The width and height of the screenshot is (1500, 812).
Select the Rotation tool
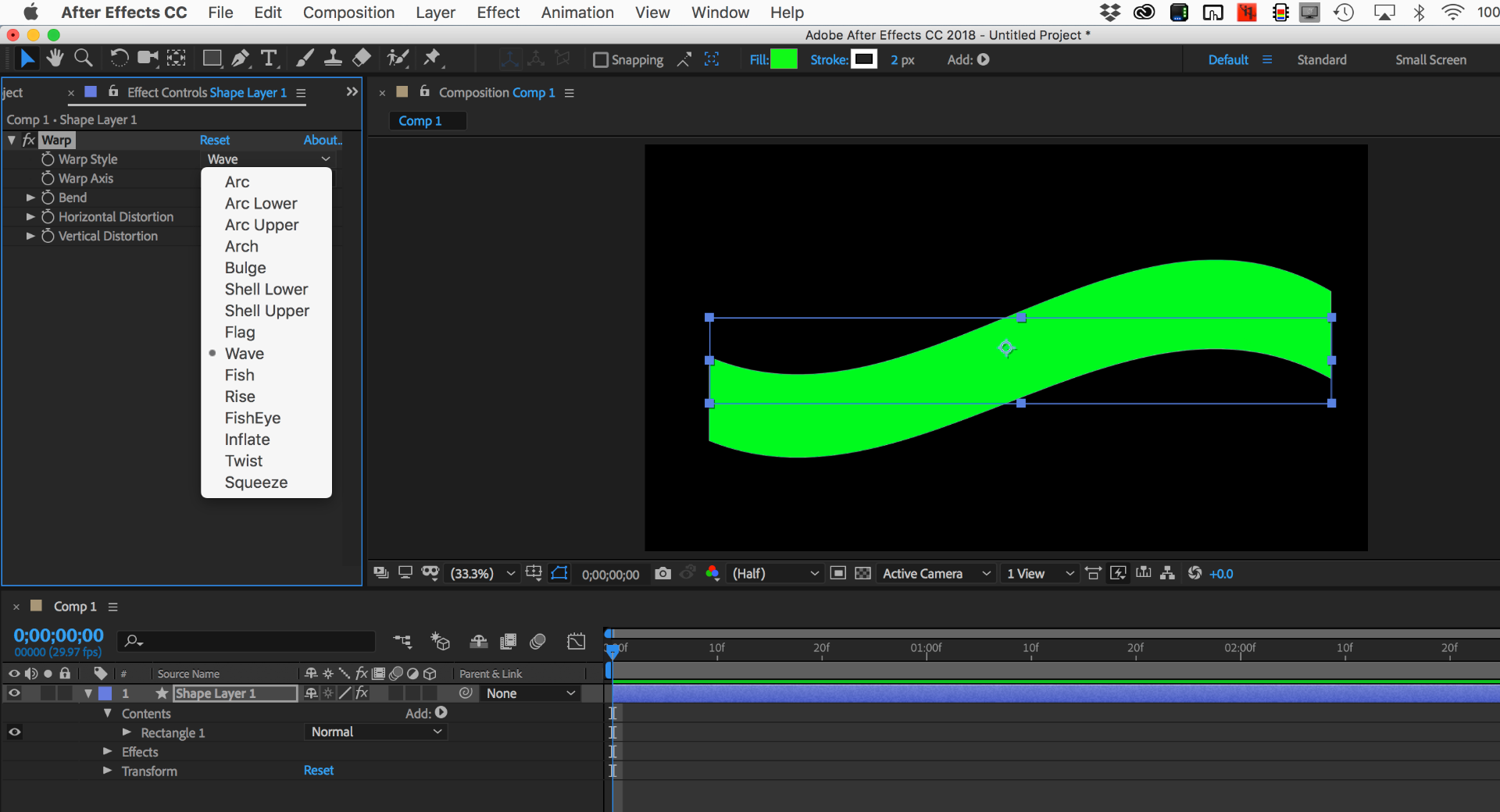pyautogui.click(x=119, y=58)
